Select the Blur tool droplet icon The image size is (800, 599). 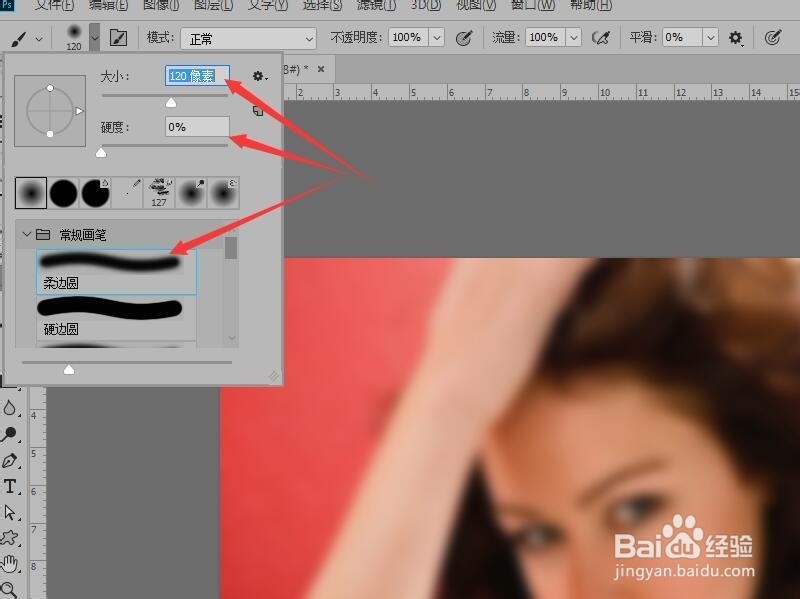point(10,408)
